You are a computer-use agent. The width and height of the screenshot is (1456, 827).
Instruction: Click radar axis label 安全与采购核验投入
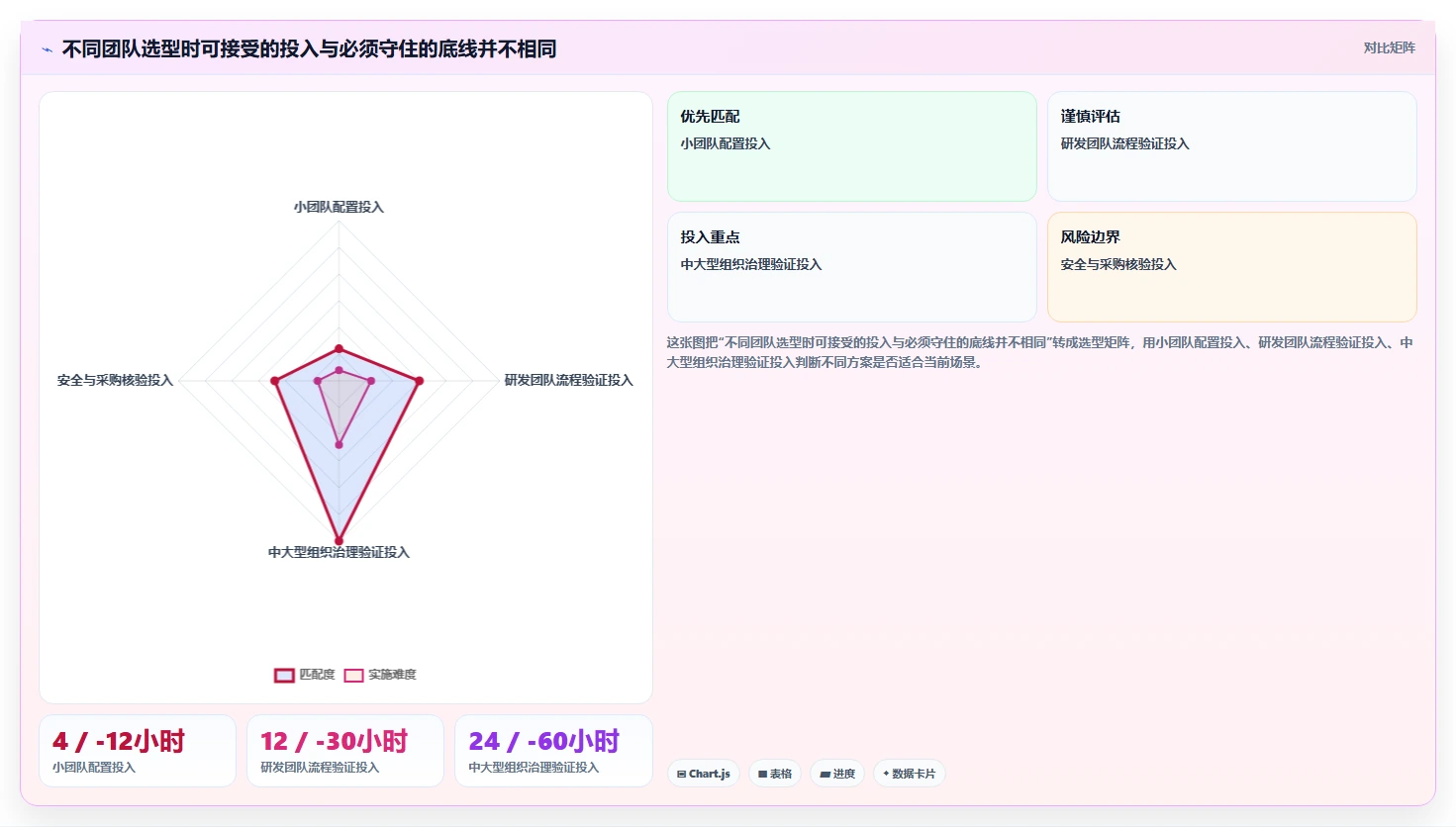pos(115,380)
